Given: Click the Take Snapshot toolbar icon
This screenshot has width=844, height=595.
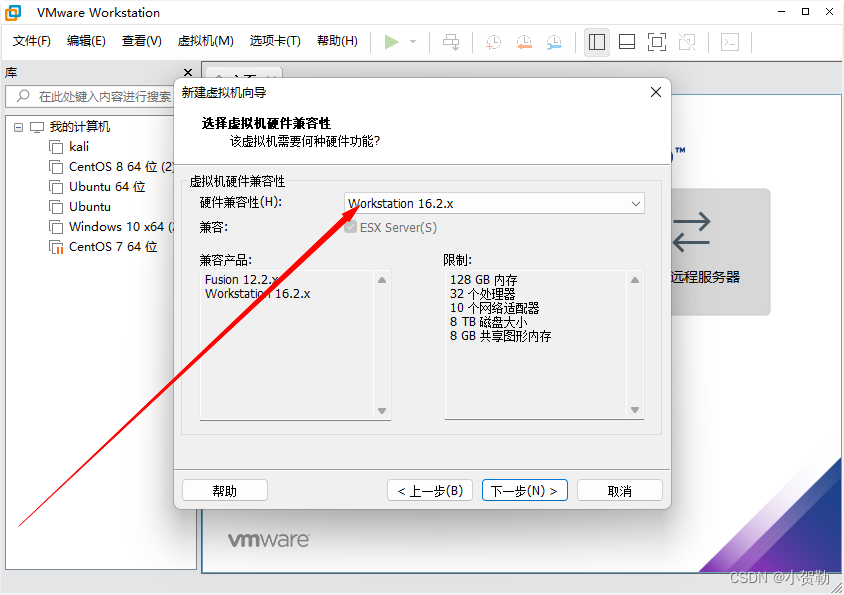Looking at the screenshot, I should click(493, 41).
